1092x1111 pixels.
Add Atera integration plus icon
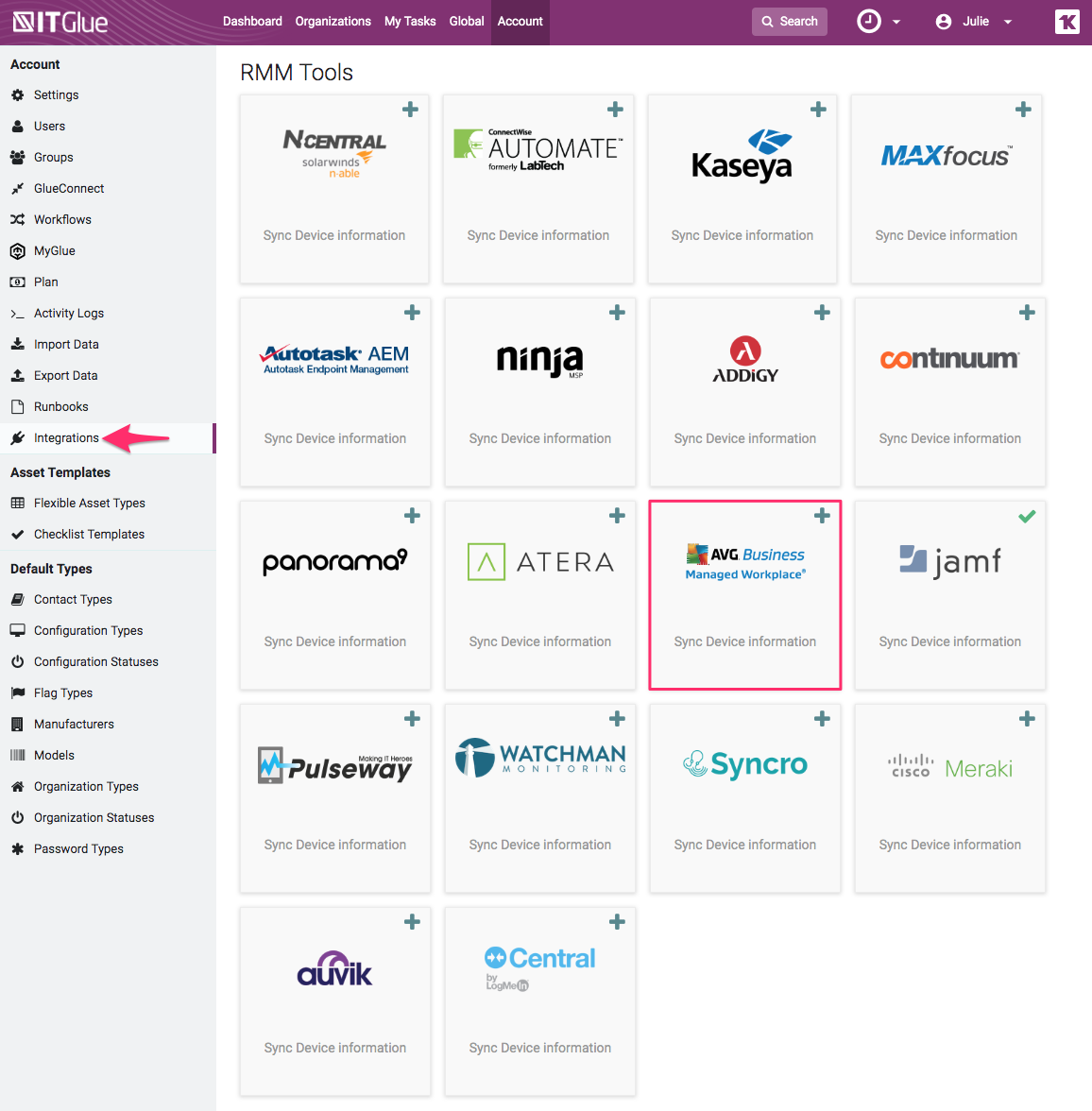click(x=617, y=516)
